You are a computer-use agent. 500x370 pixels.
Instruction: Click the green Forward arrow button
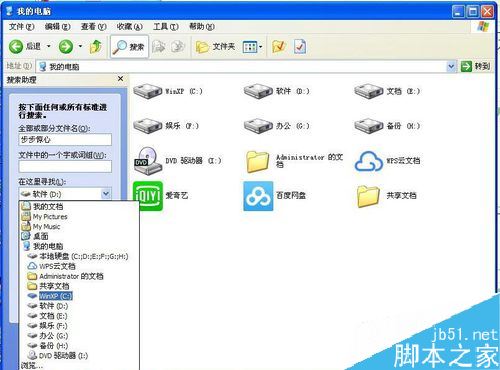coord(66,46)
